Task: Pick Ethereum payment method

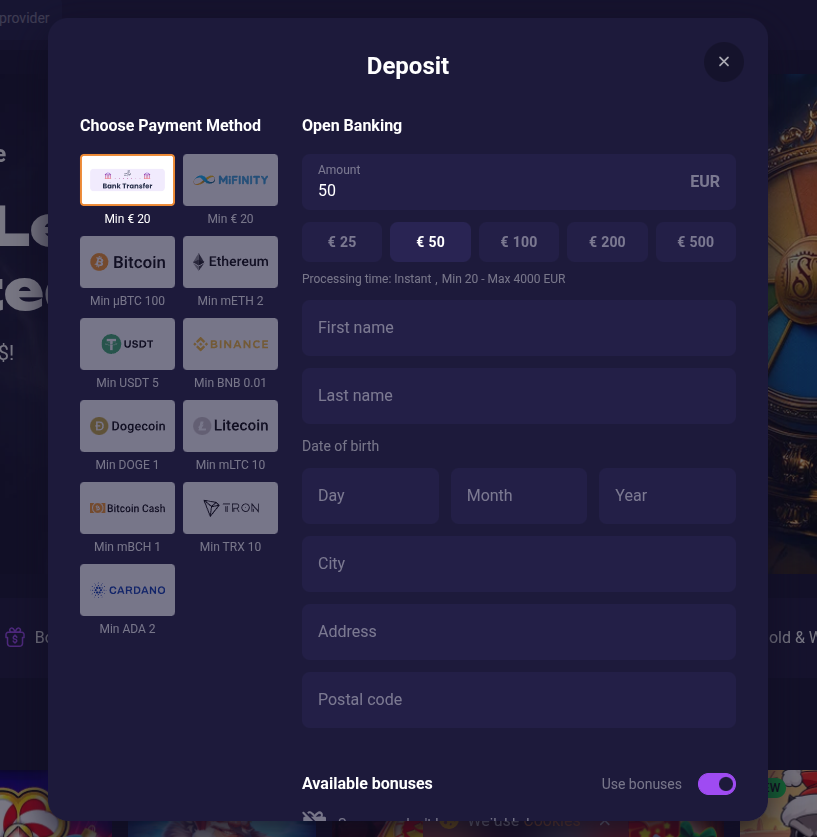Action: pos(230,262)
